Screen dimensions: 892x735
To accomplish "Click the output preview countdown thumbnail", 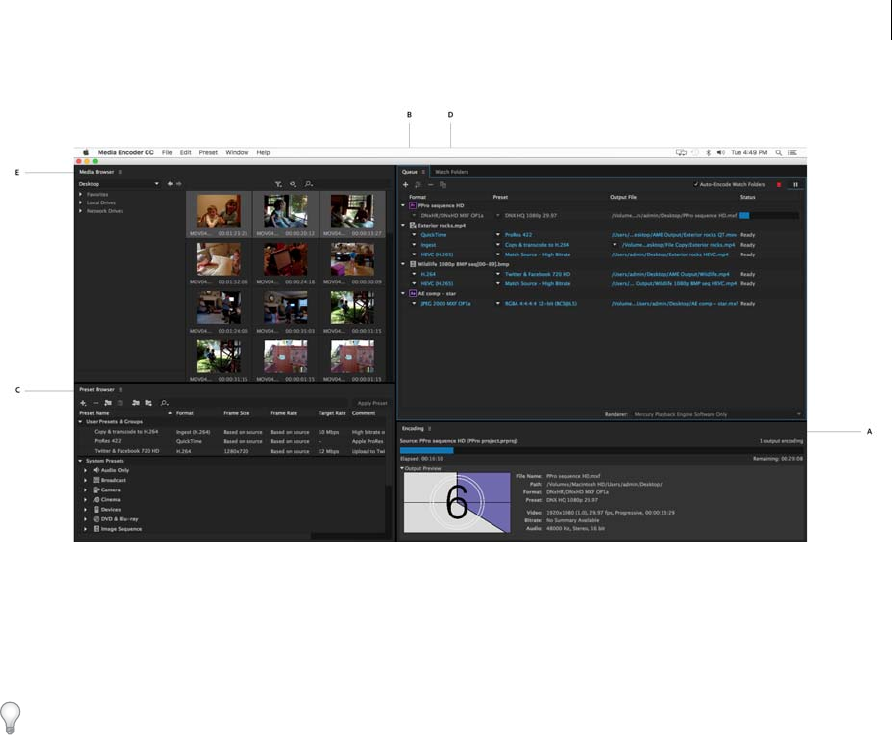I will (x=457, y=502).
